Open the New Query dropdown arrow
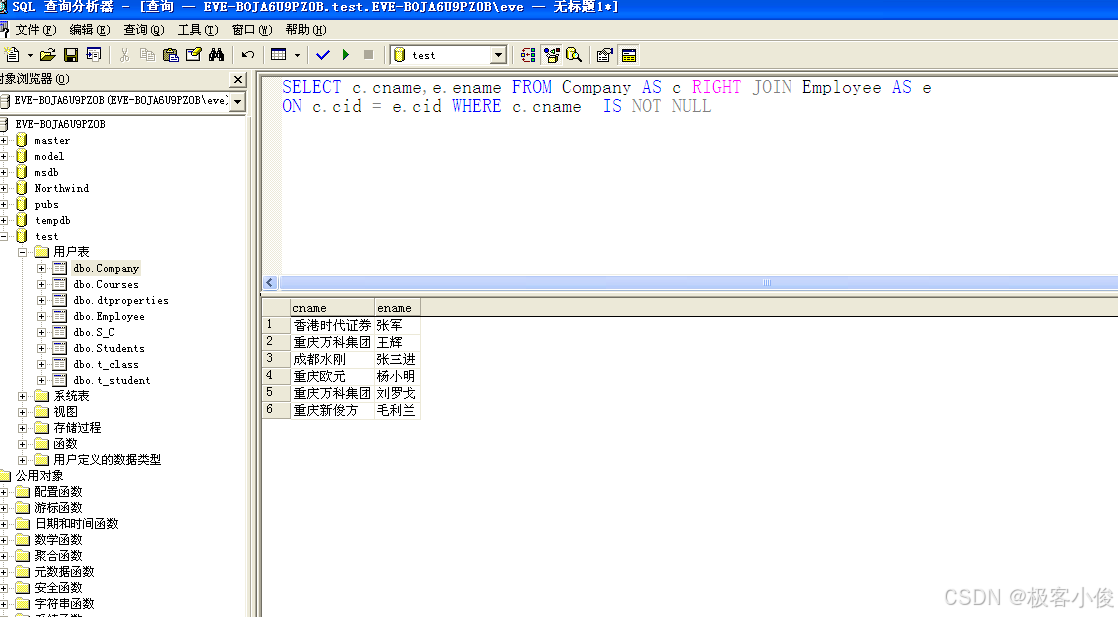Image resolution: width=1118 pixels, height=617 pixels. pyautogui.click(x=30, y=55)
